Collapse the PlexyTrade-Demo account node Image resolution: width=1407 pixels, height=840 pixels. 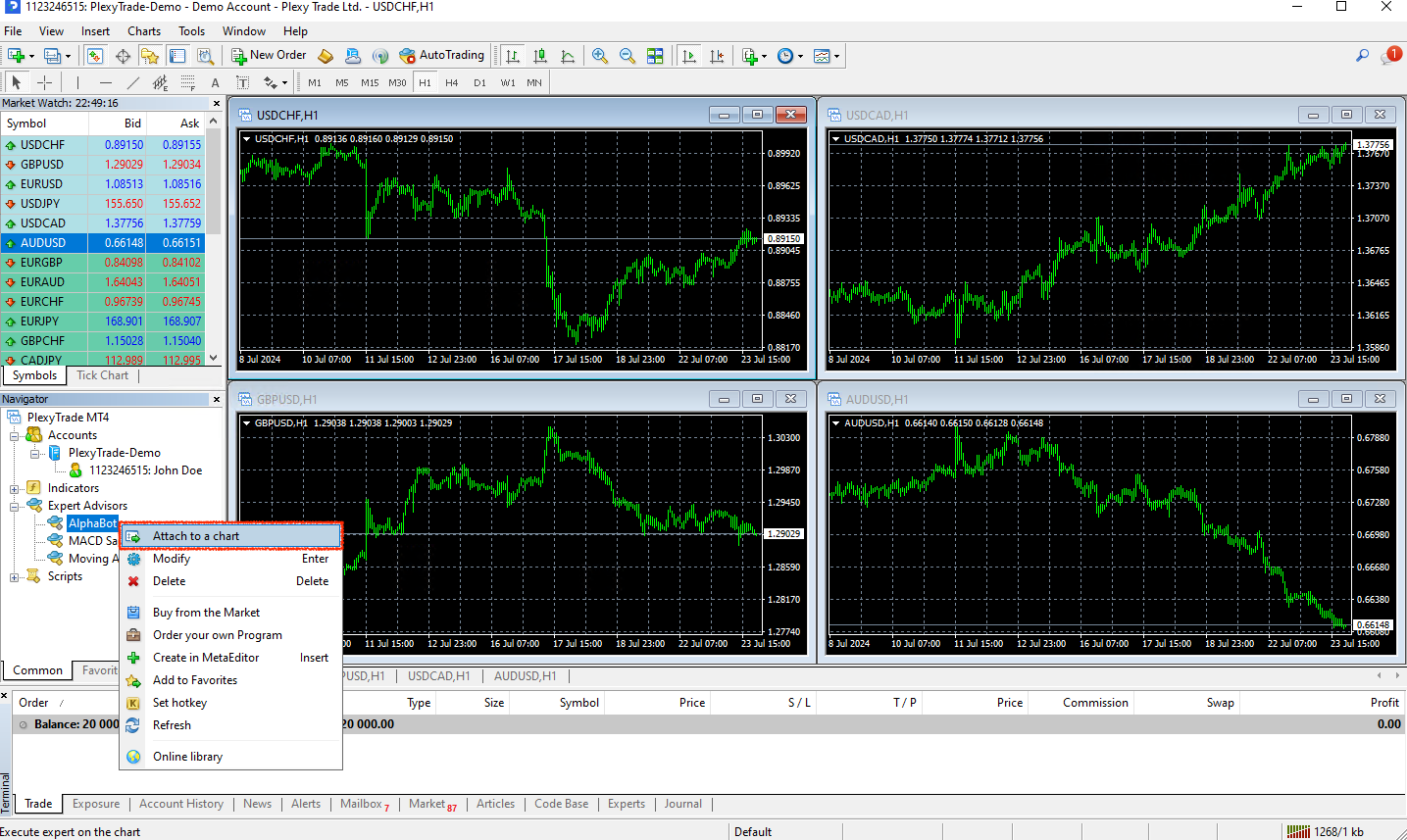(35, 453)
